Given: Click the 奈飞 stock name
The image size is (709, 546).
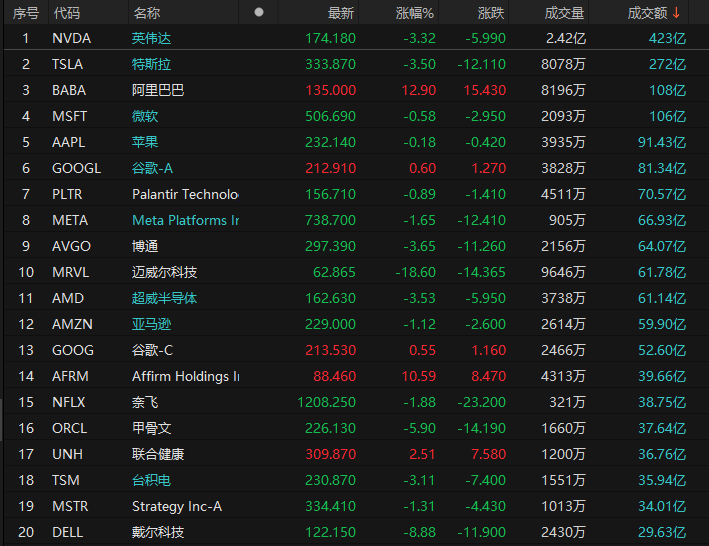Looking at the screenshot, I should 145,402.
